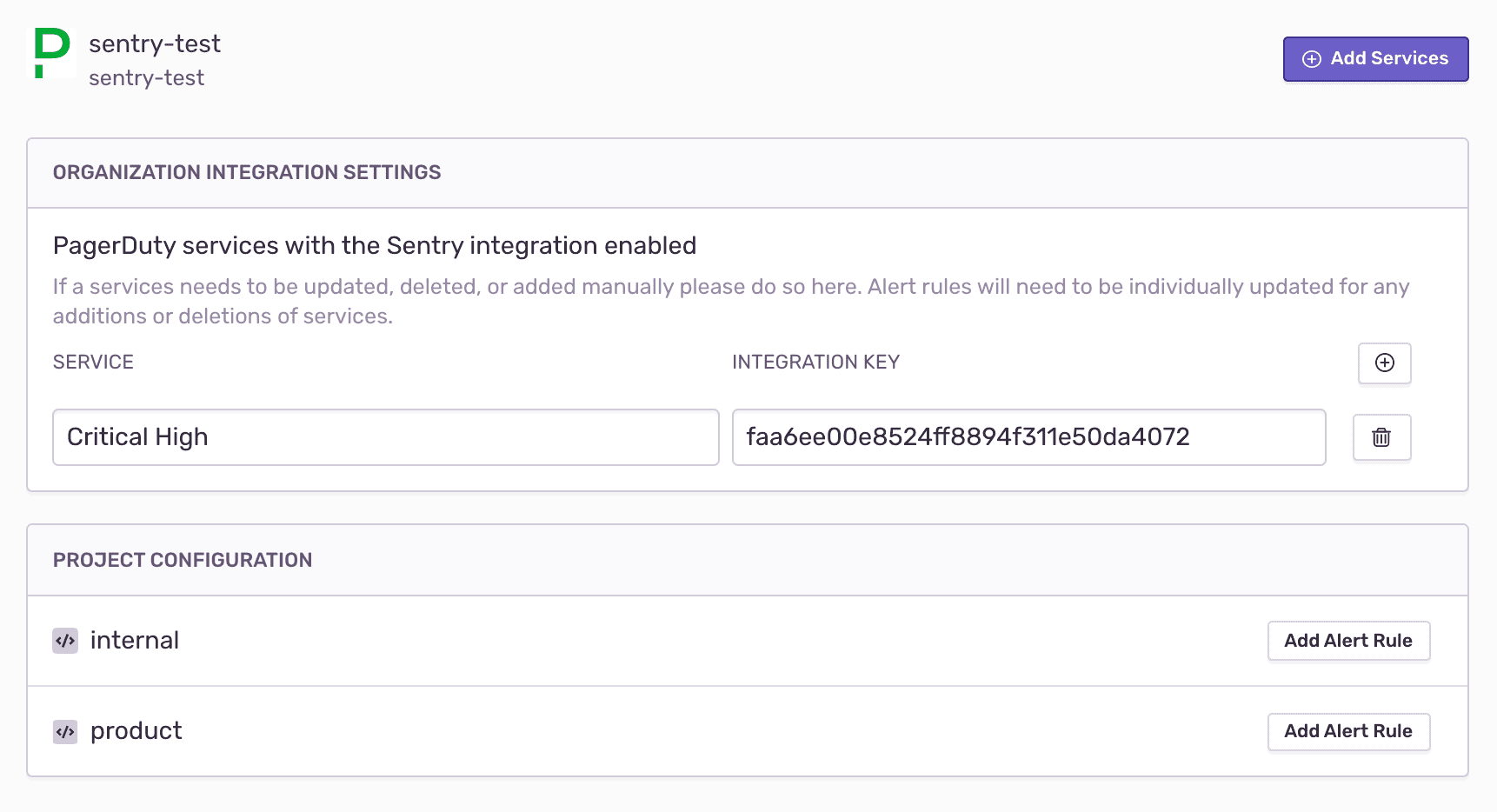Image resolution: width=1497 pixels, height=812 pixels.
Task: Click the code icon next to internal
Action: 65,641
